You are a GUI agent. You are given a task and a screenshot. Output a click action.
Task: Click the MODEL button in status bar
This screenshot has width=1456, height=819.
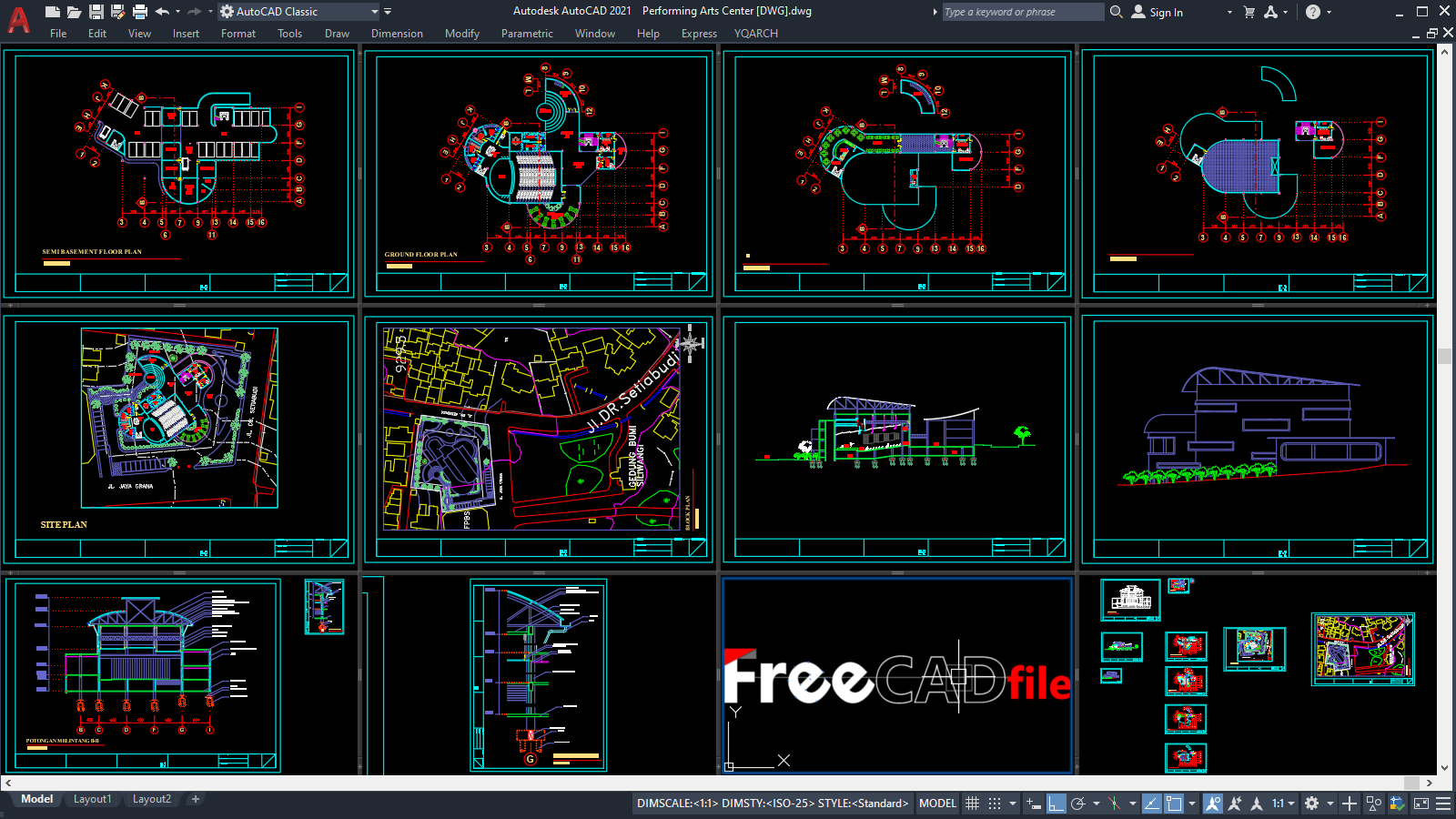pos(937,804)
